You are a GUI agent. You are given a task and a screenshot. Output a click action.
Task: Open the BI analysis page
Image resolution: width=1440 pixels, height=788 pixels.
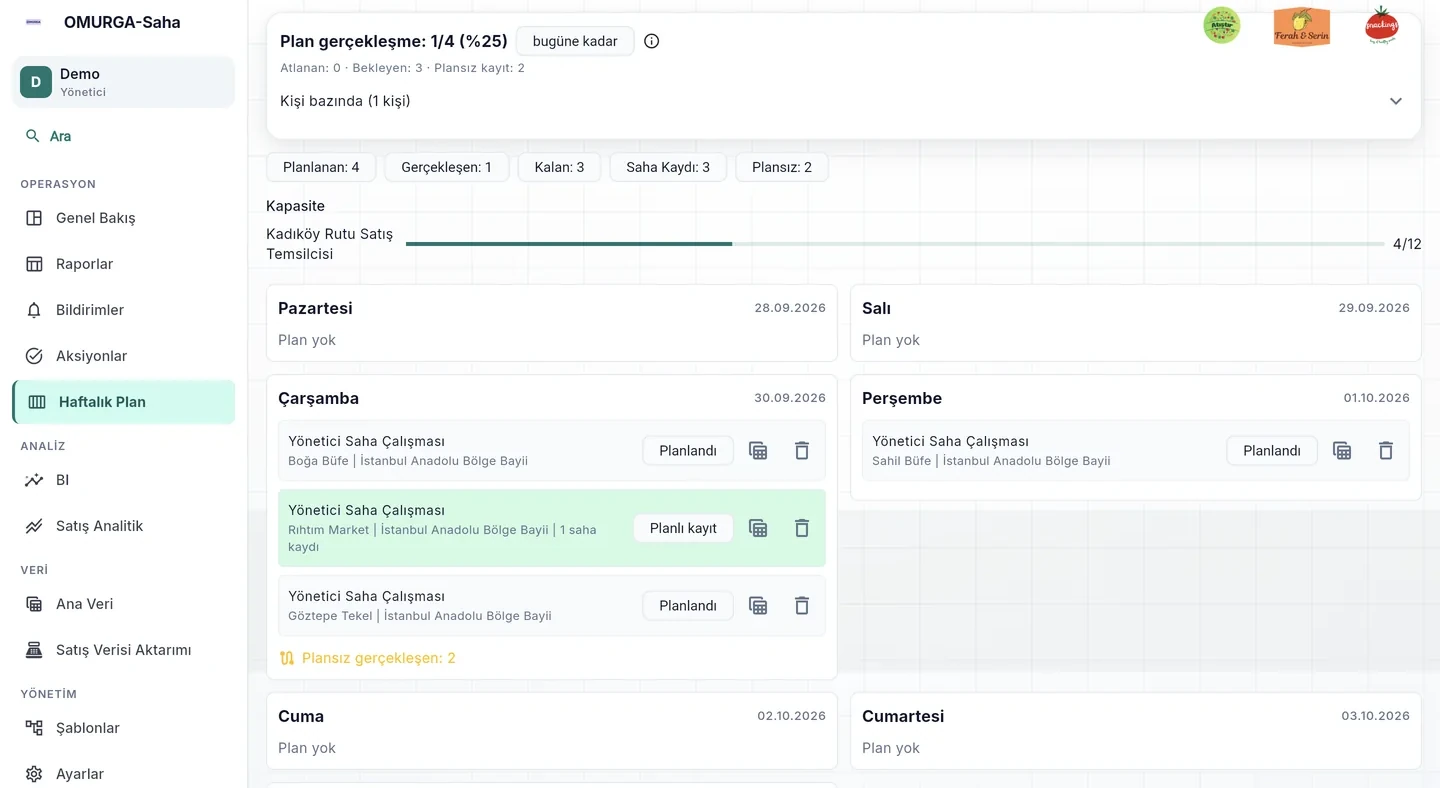[x=124, y=480]
